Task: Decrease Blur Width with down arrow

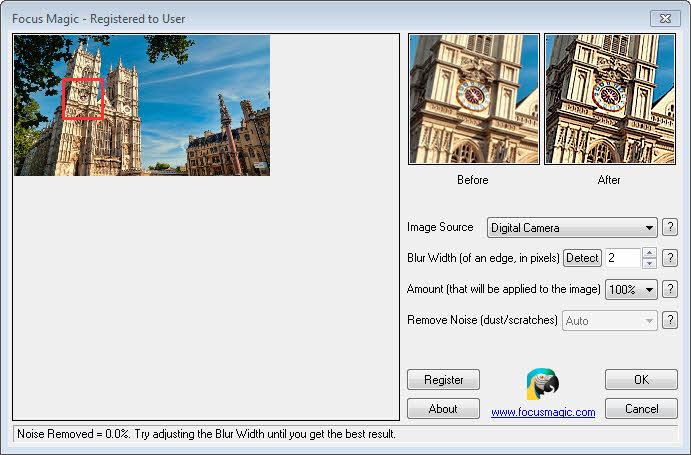Action: point(650,263)
